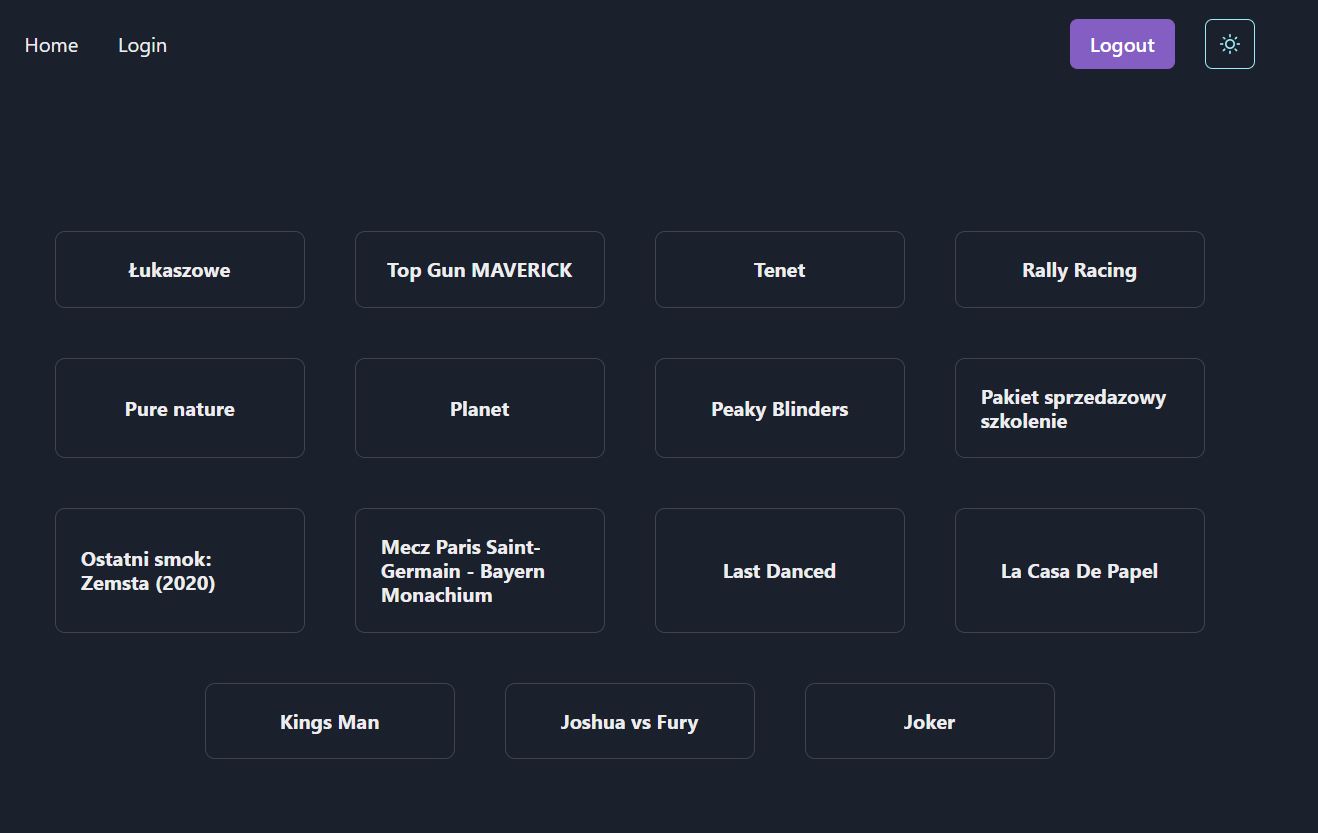
Task: Open the Łukaszowe tile
Action: coord(180,269)
